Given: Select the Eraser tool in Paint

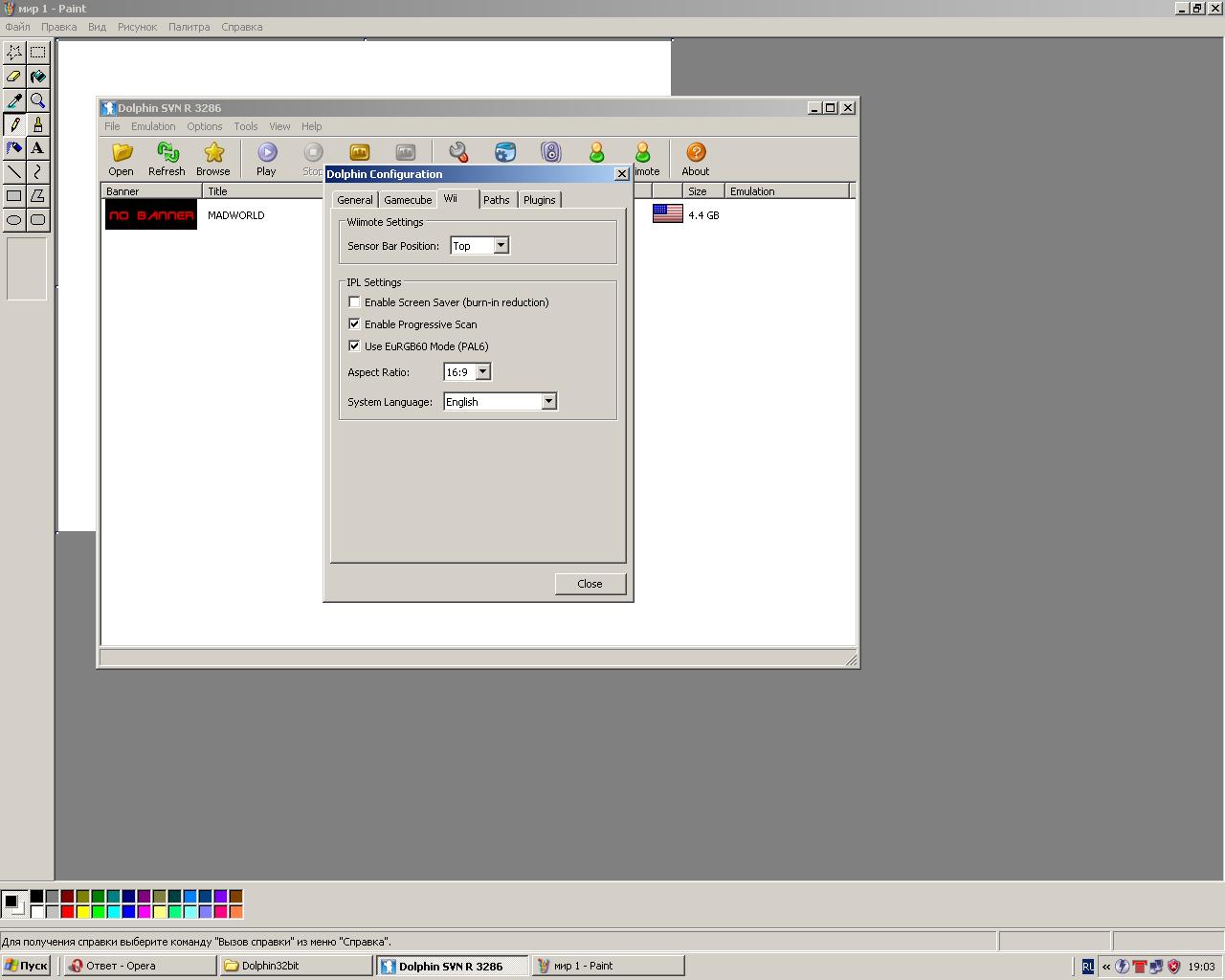Looking at the screenshot, I should 14,76.
